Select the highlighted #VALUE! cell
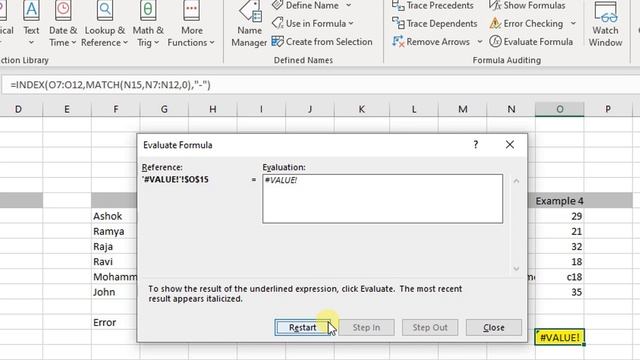Viewport: 640px width, 360px height. click(559, 338)
